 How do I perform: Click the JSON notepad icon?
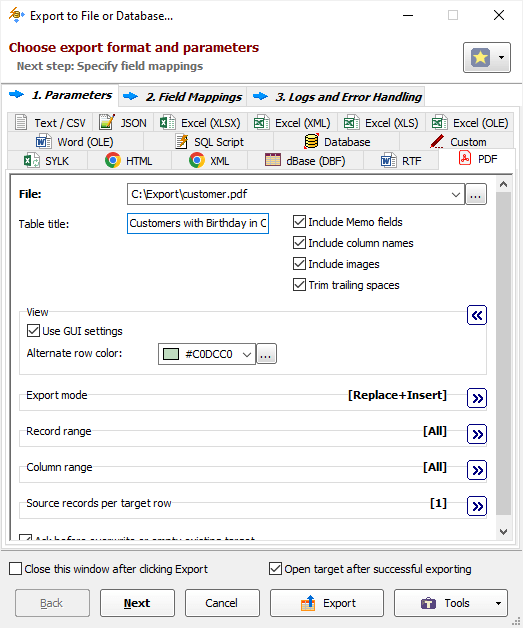[107, 122]
